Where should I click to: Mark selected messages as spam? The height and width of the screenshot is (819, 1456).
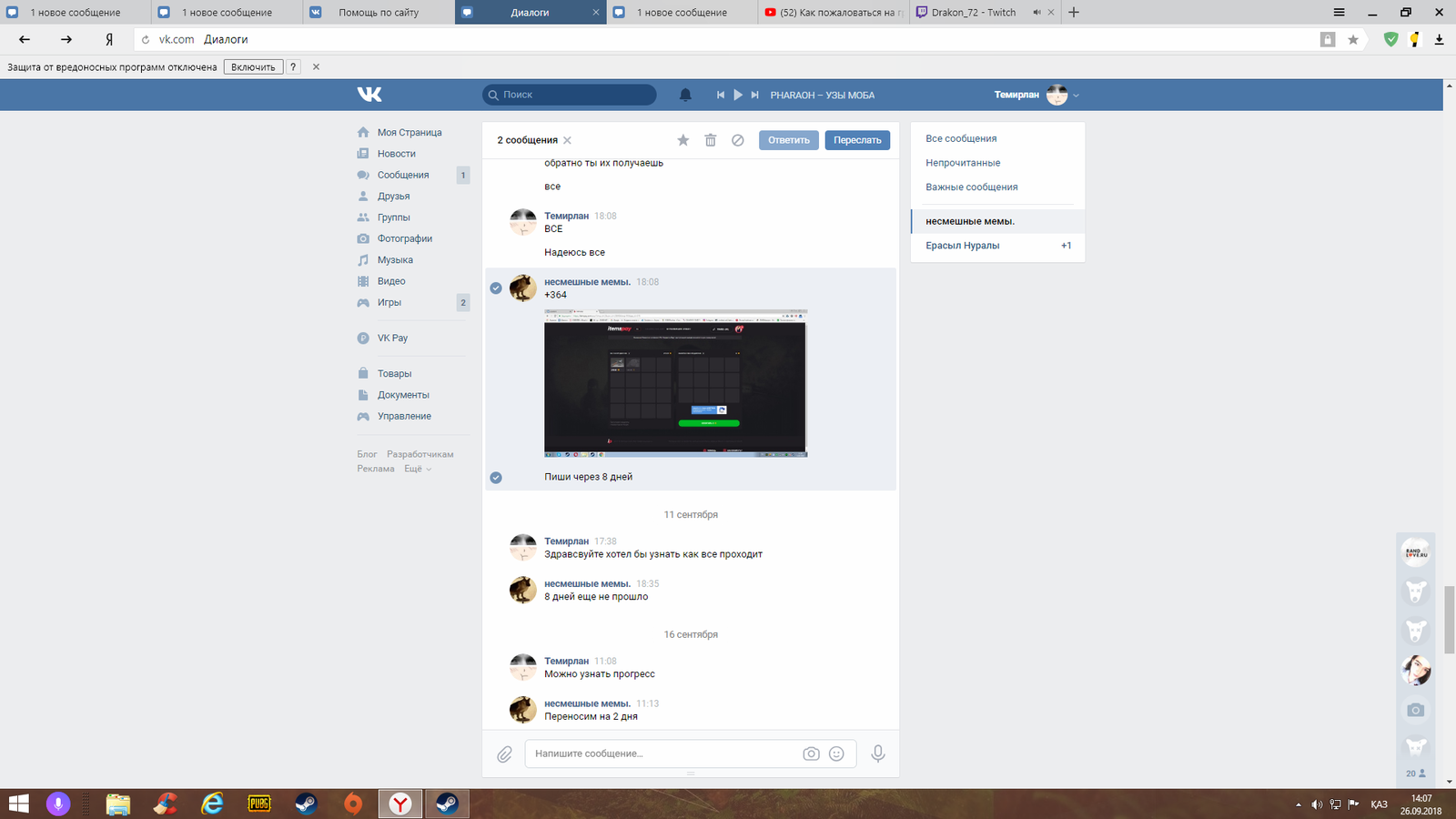tap(738, 140)
